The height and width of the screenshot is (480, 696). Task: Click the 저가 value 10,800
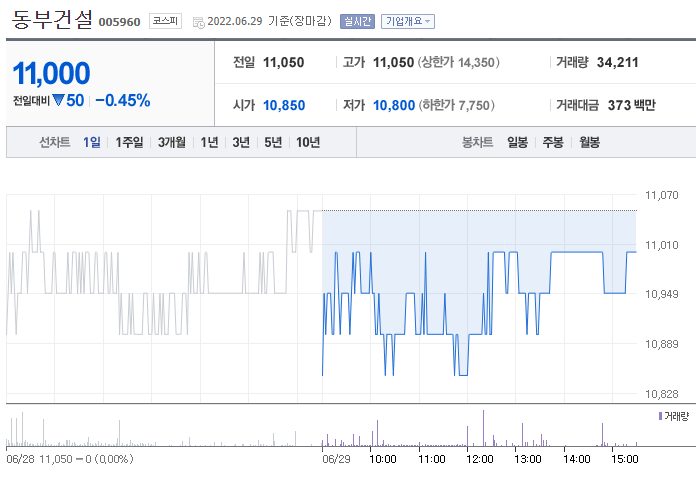coord(394,105)
